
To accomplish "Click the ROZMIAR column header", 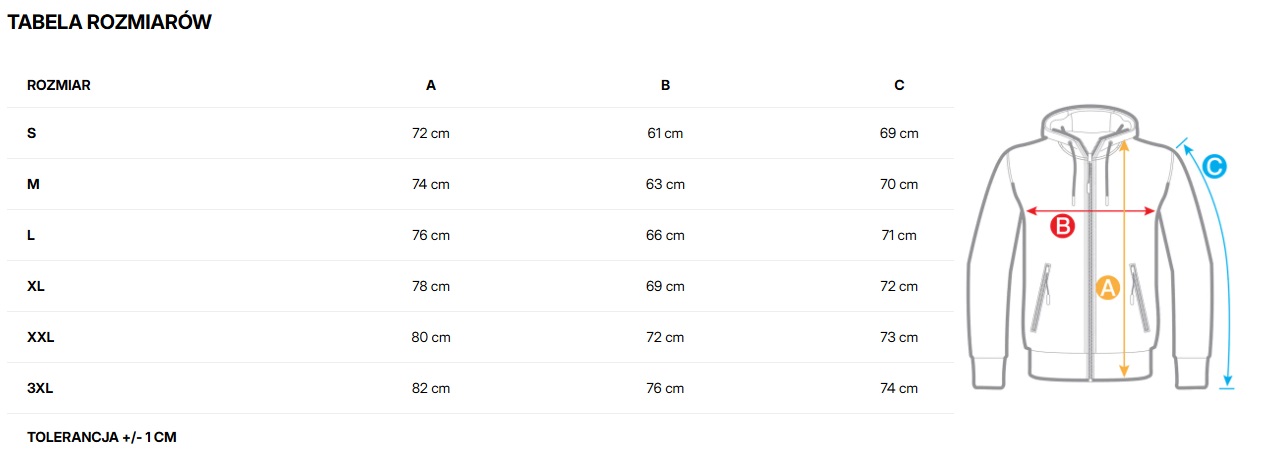I will tap(59, 85).
